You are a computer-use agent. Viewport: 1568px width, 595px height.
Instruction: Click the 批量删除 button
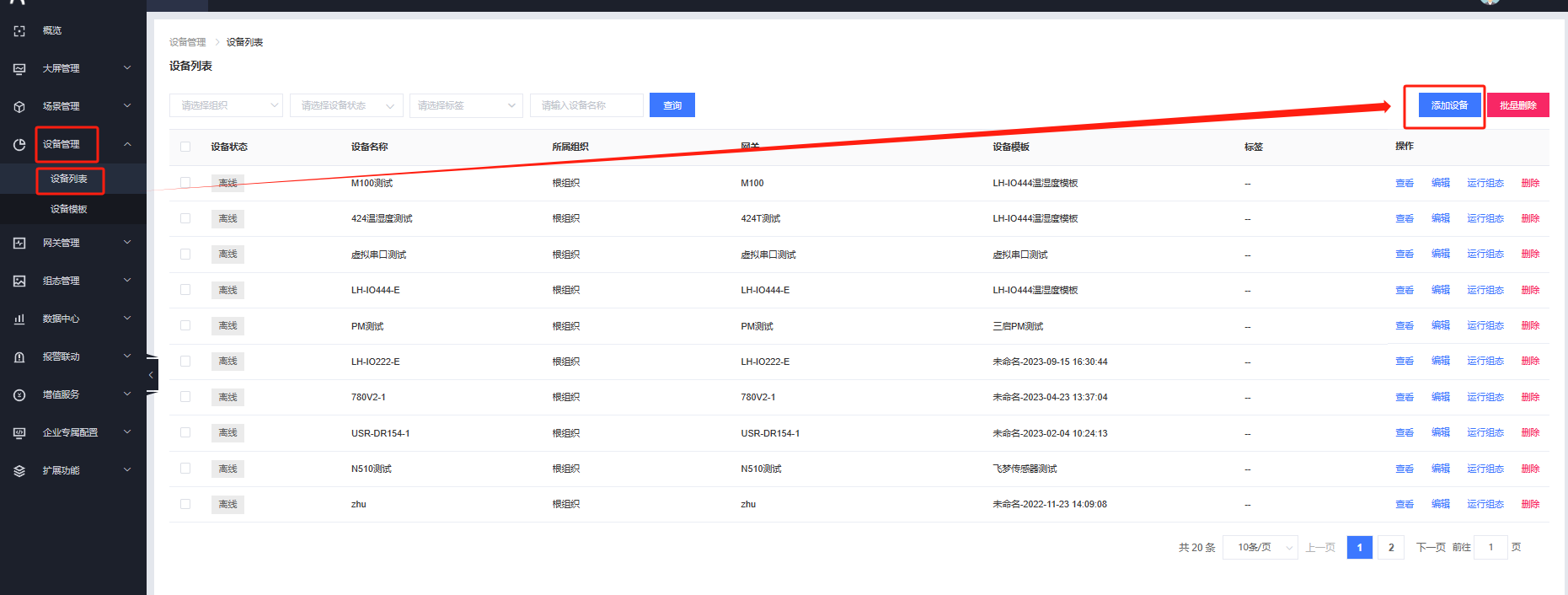pyautogui.click(x=1517, y=105)
